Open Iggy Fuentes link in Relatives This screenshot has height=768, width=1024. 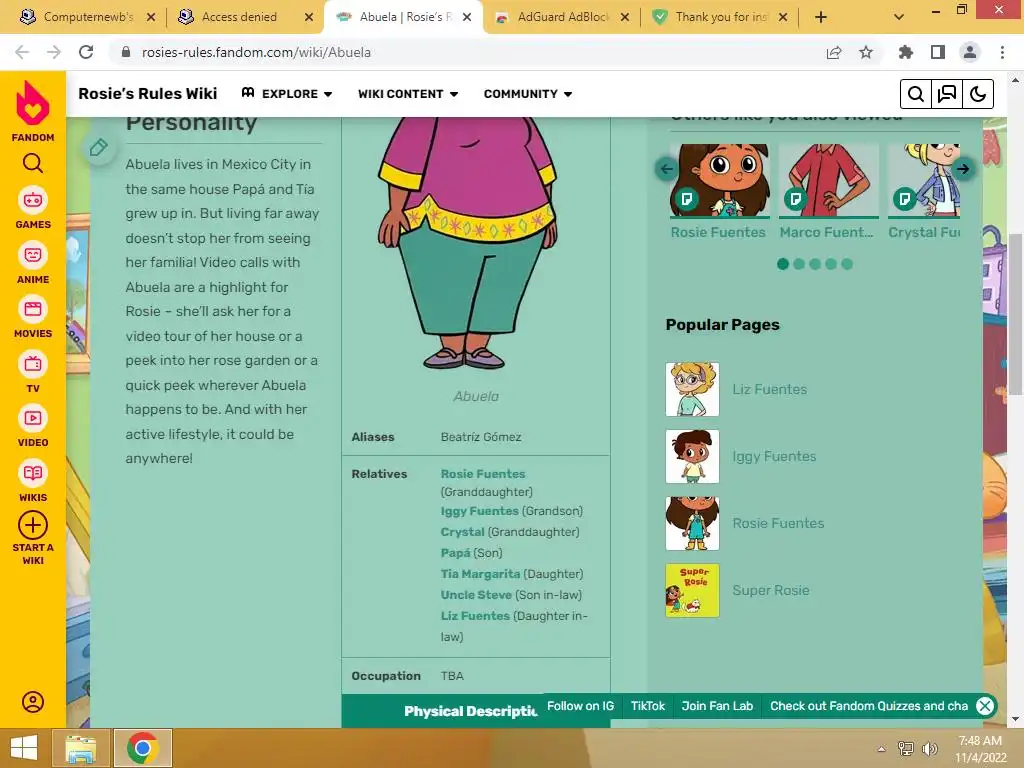coord(479,511)
